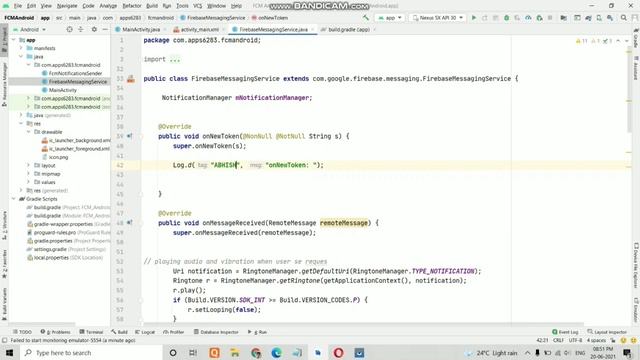Hide the project panel with minus icon
This screenshot has width=640, height=360.
105,29
